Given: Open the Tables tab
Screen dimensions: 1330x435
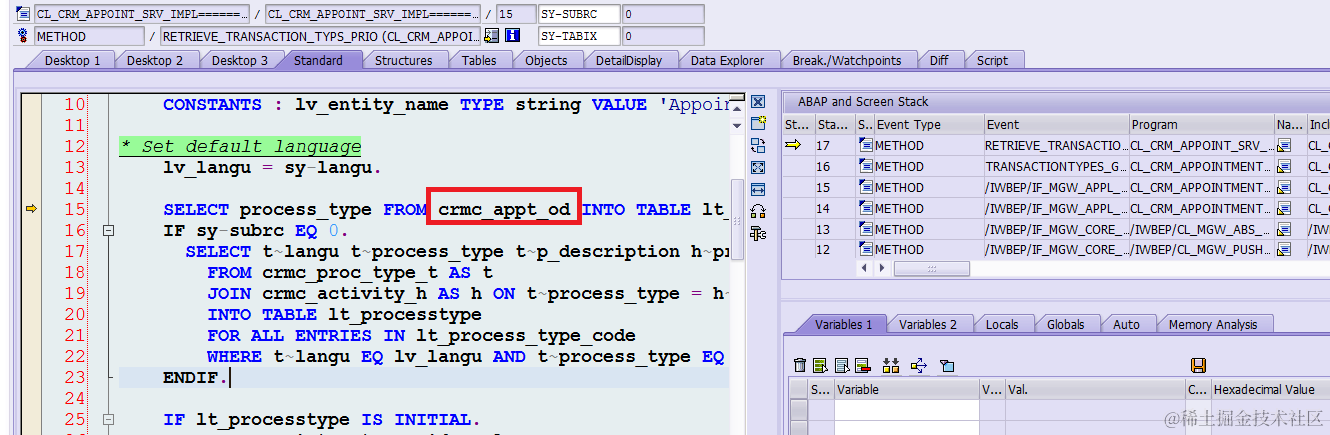Looking at the screenshot, I should point(479,60).
